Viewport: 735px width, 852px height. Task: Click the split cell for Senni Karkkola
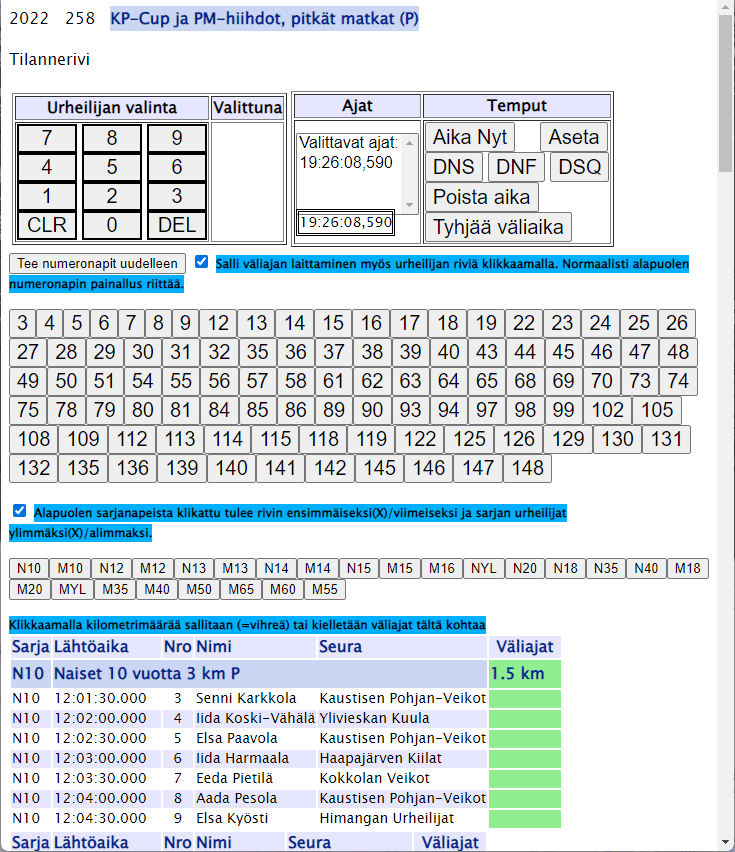(x=525, y=699)
